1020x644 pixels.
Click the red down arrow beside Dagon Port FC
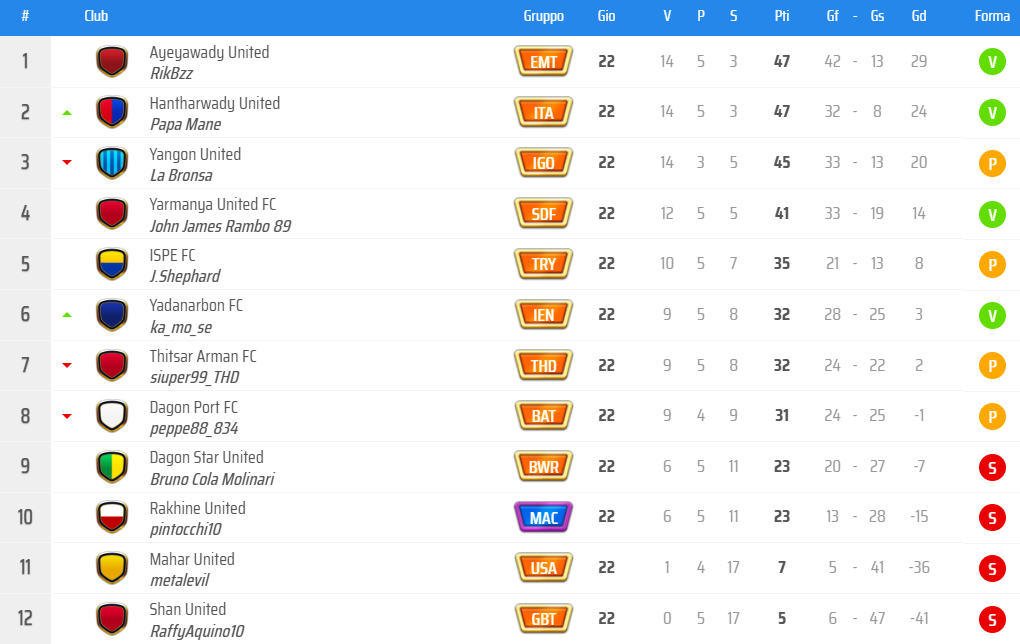pyautogui.click(x=67, y=416)
